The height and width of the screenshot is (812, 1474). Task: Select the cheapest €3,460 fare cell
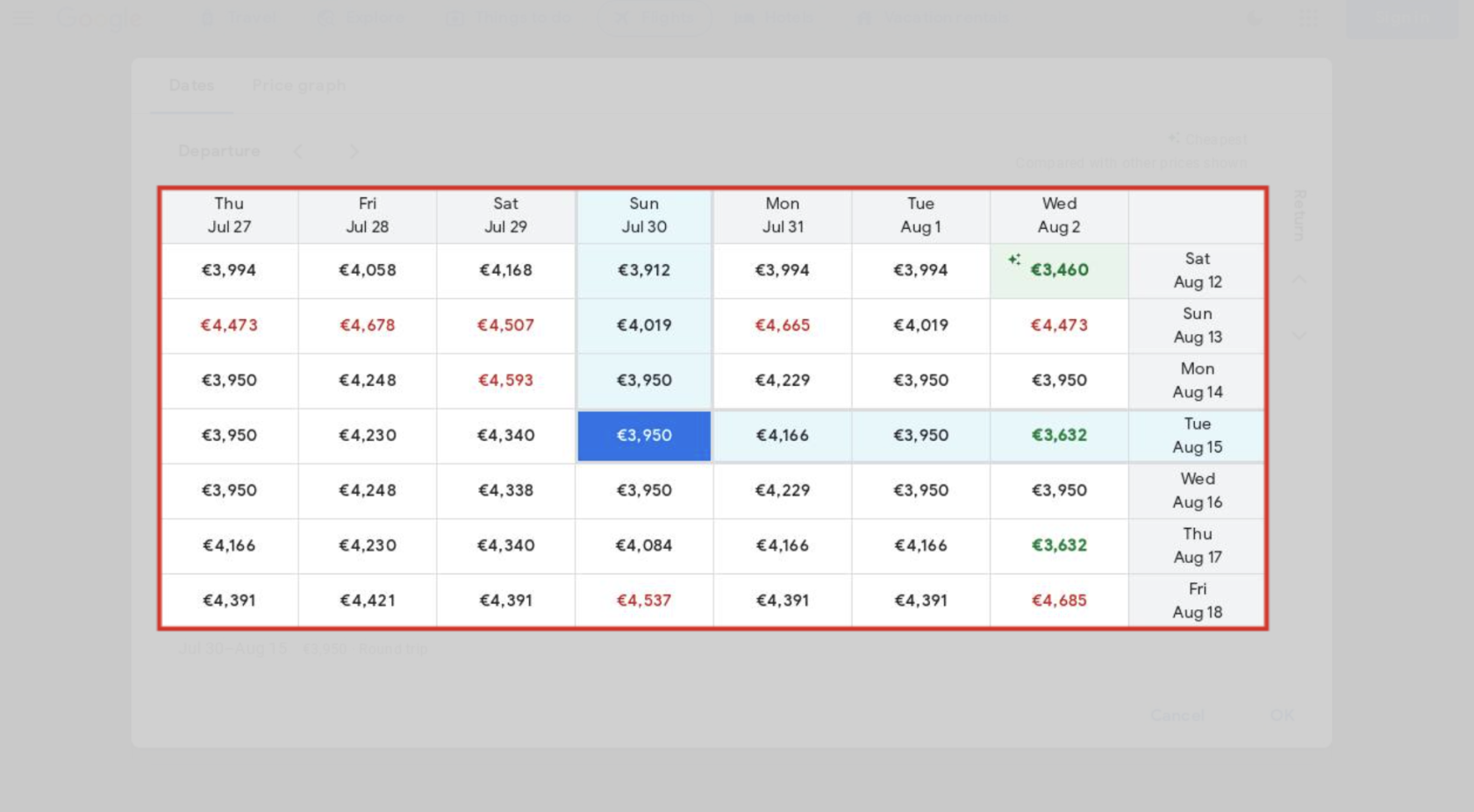tap(1059, 270)
